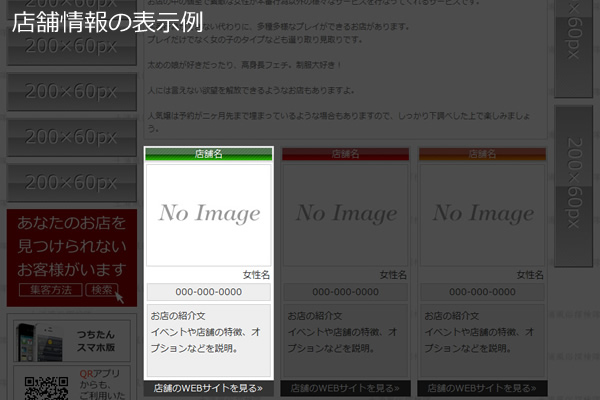Click the highlighted store's お店の紹介文 description box
Image resolution: width=600 pixels, height=400 pixels.
(x=209, y=340)
